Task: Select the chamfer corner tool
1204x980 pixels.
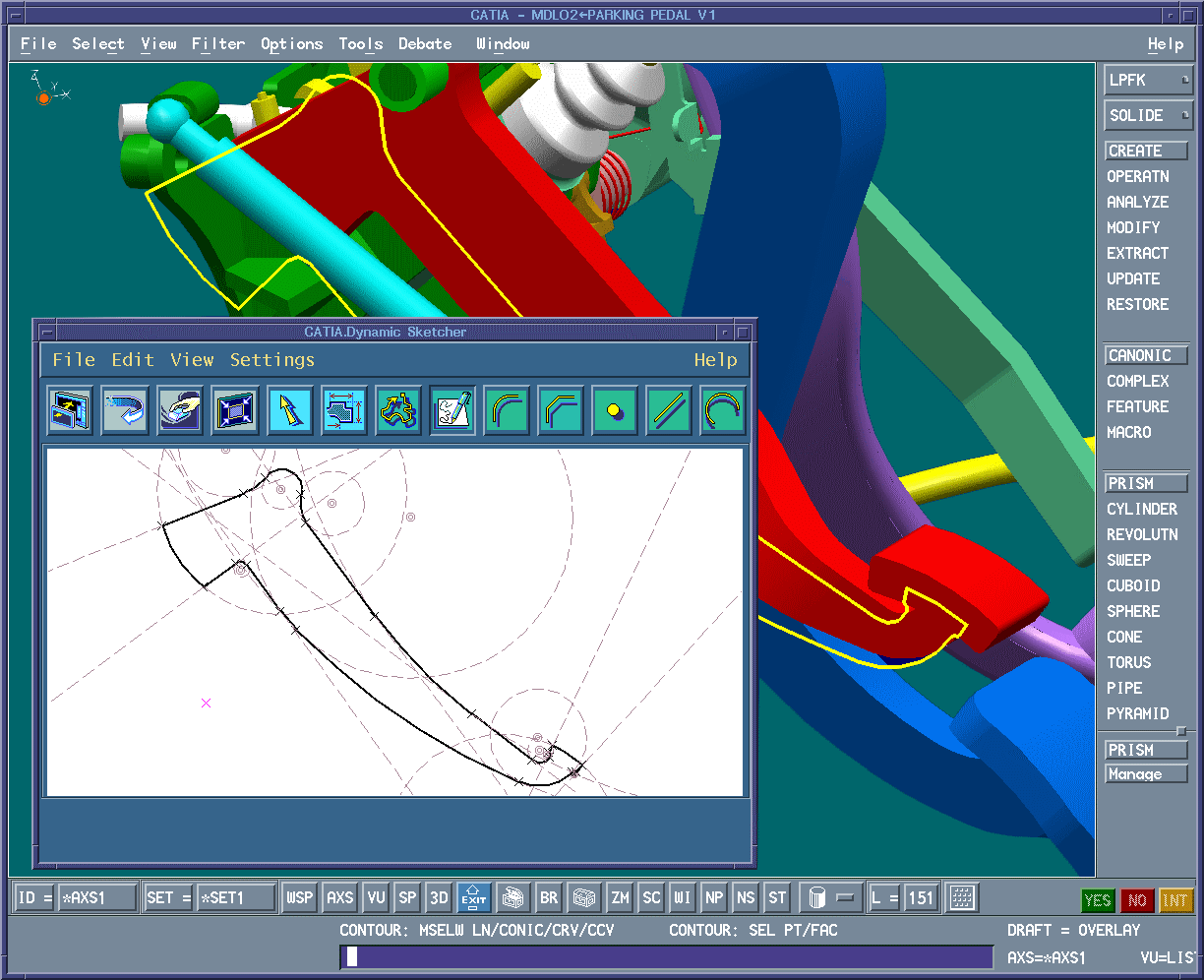Action: coord(561,410)
